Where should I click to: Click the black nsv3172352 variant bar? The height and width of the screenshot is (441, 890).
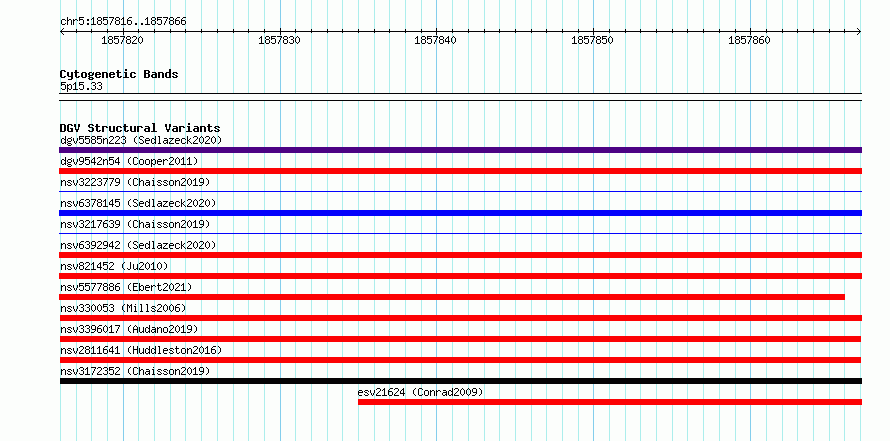click(x=460, y=381)
